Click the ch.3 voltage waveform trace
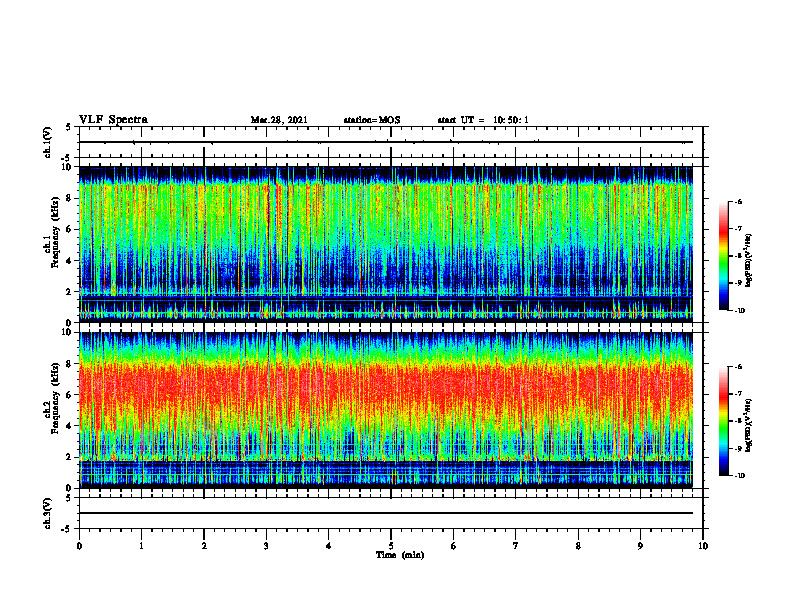The height and width of the screenshot is (612, 792). (386, 513)
